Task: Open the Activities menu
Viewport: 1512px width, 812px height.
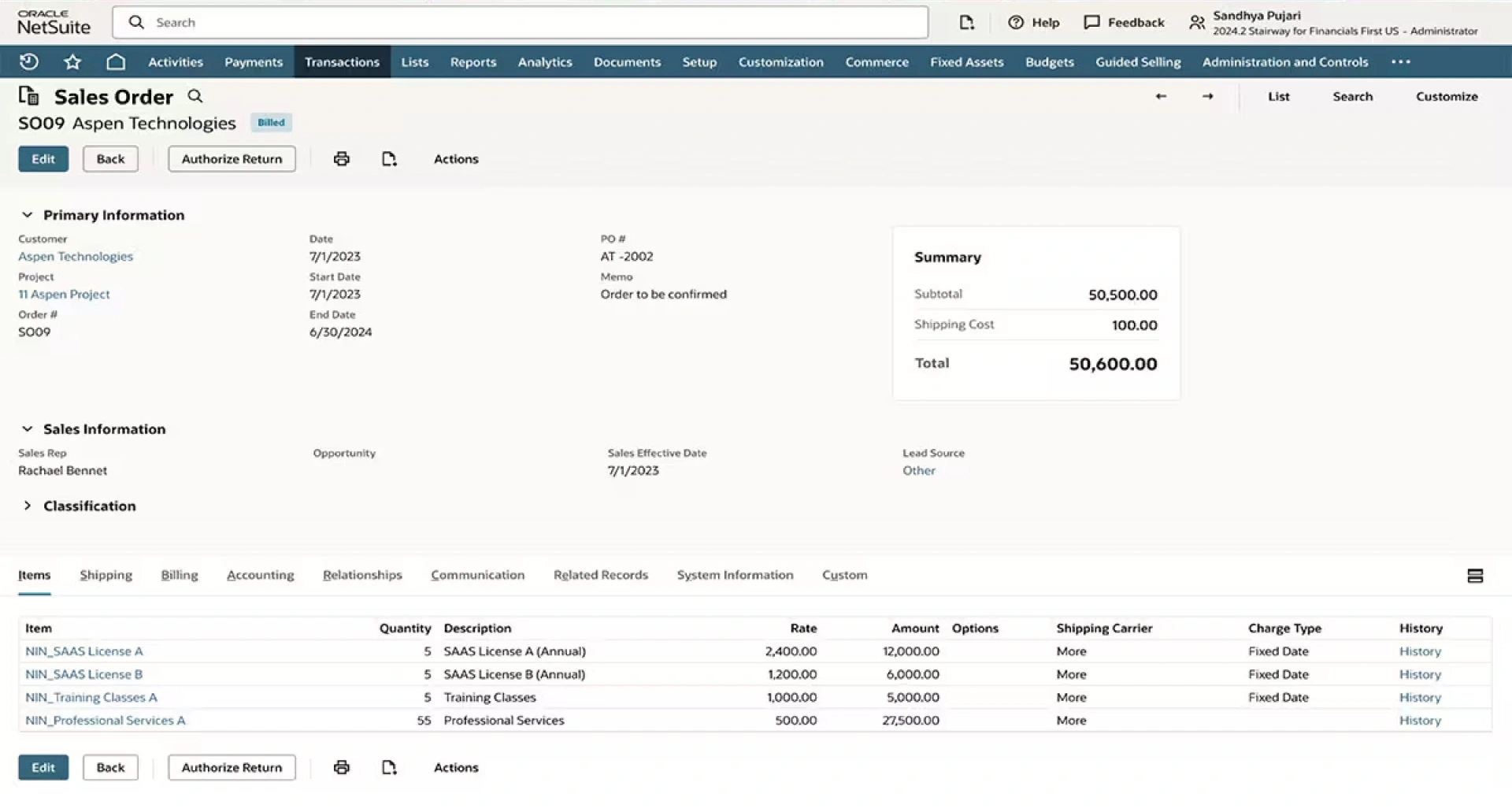Action: [x=176, y=61]
